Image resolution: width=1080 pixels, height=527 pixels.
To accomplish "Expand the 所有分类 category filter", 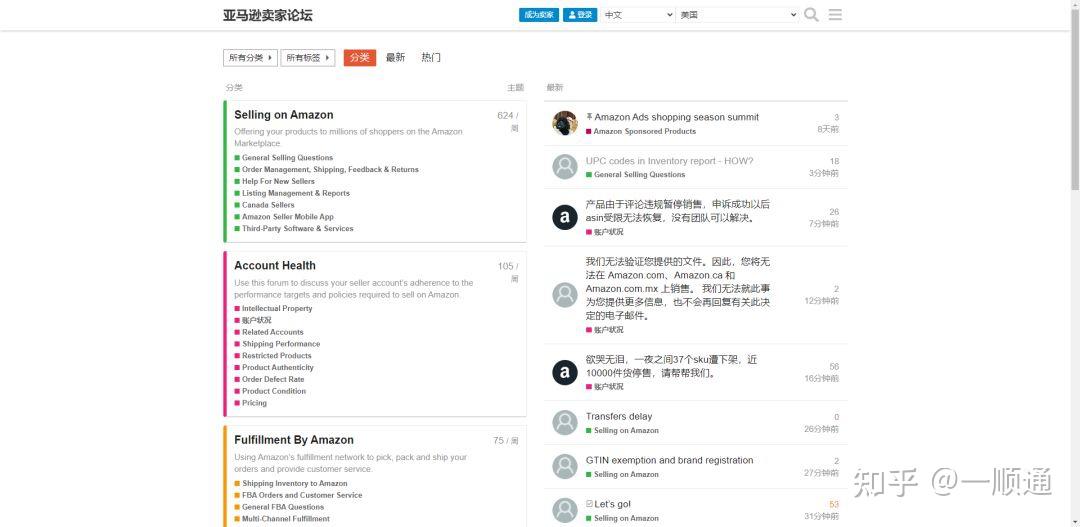I will point(250,58).
